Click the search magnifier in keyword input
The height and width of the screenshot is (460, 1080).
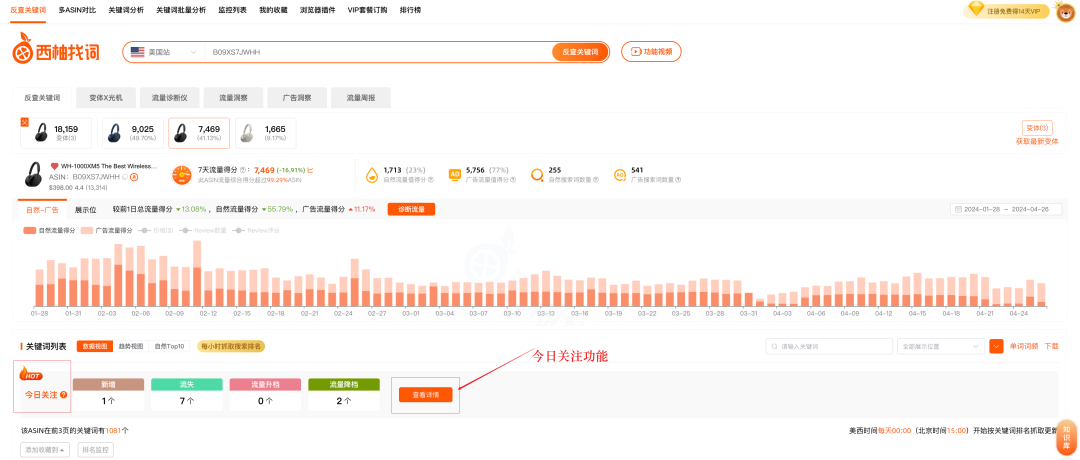pyautogui.click(x=775, y=346)
